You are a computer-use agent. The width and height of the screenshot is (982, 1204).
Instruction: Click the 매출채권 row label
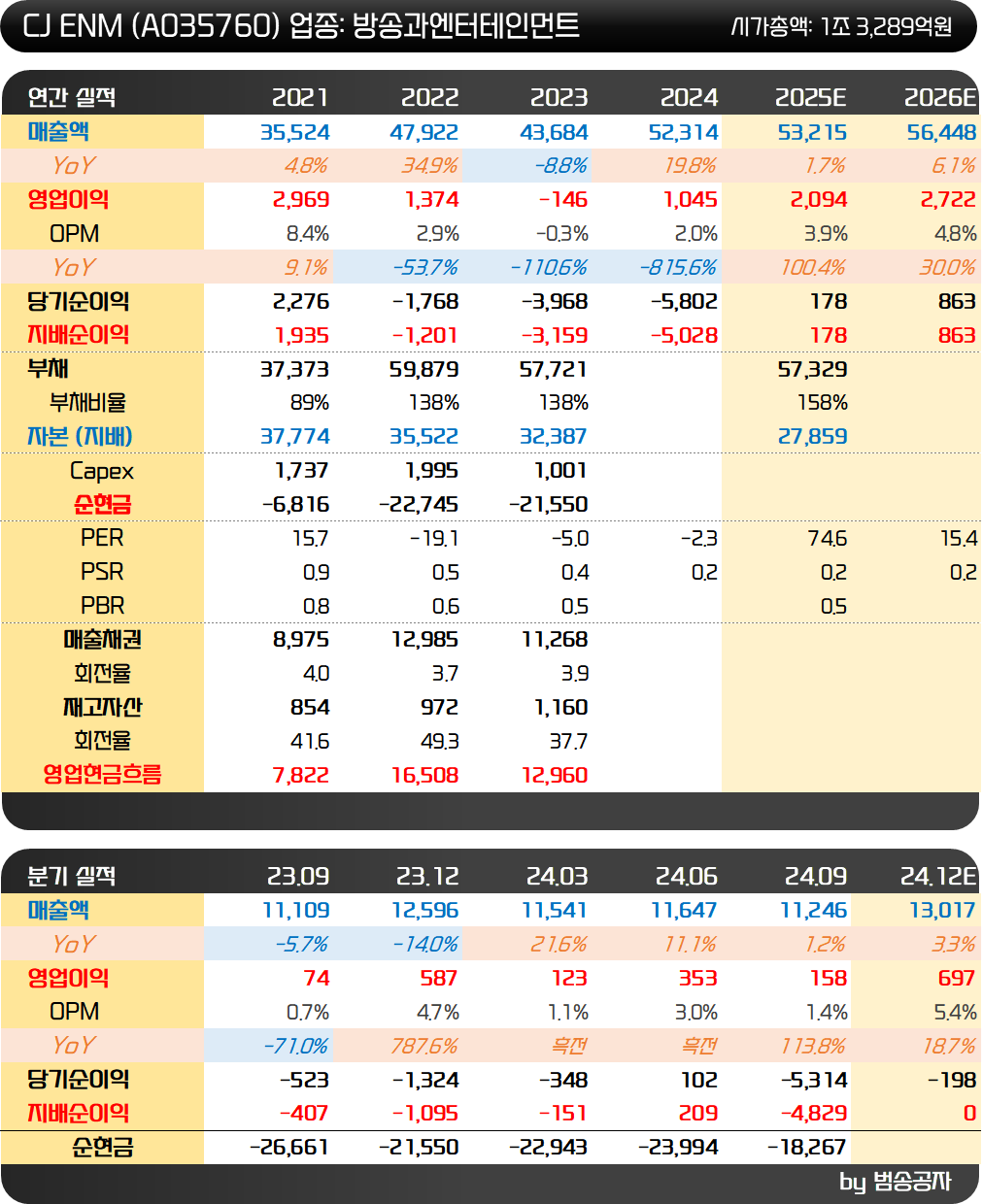[102, 640]
